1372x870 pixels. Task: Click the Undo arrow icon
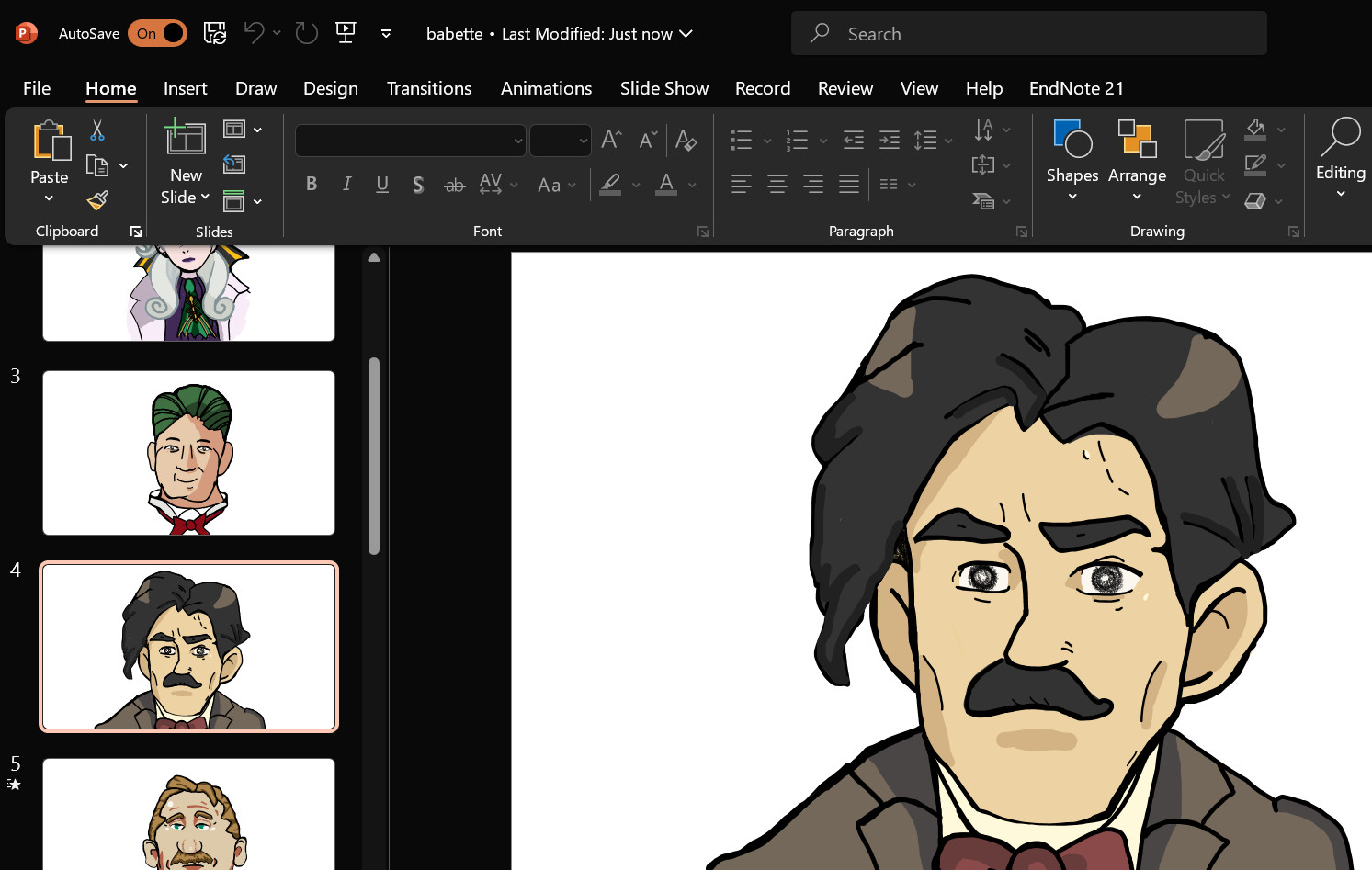254,33
